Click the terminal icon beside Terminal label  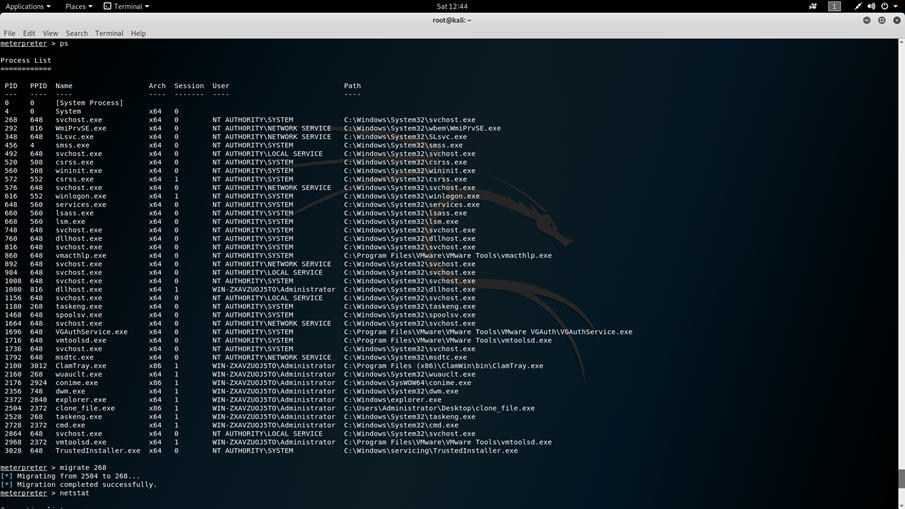coord(107,6)
